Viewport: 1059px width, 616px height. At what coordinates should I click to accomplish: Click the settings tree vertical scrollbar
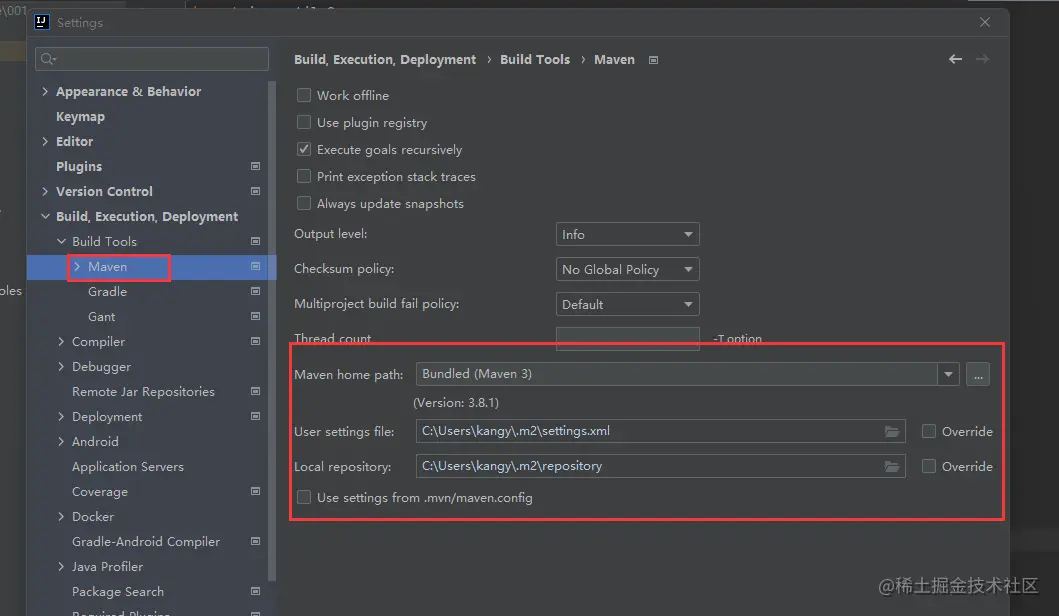272,331
